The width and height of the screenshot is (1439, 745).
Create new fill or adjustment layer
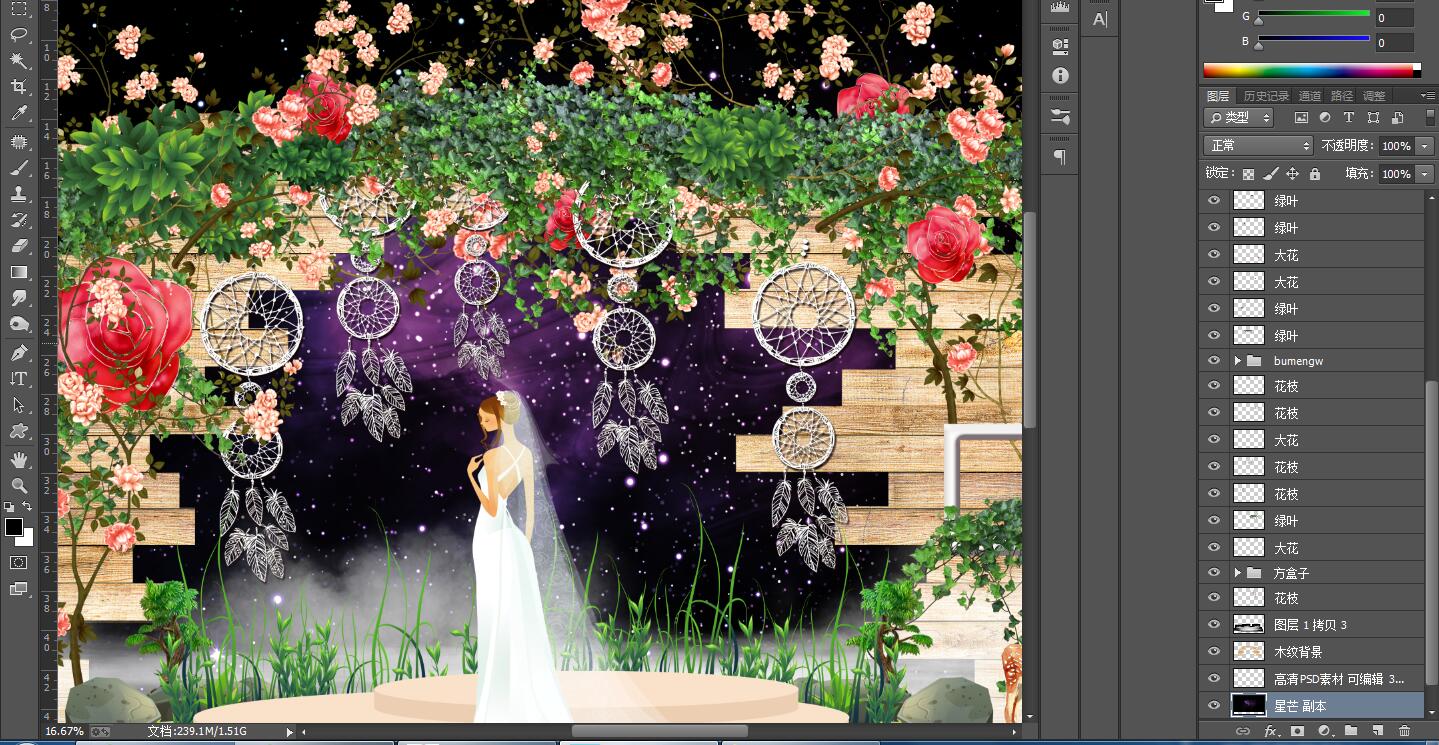tap(1324, 732)
